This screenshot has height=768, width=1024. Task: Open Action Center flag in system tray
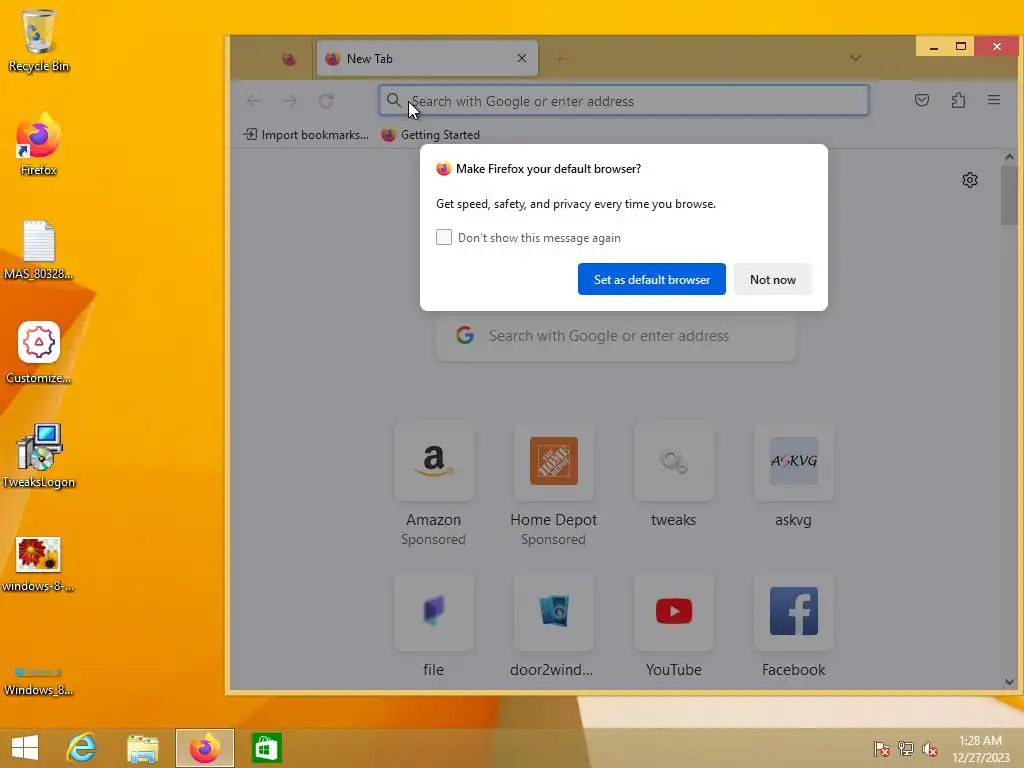[882, 749]
